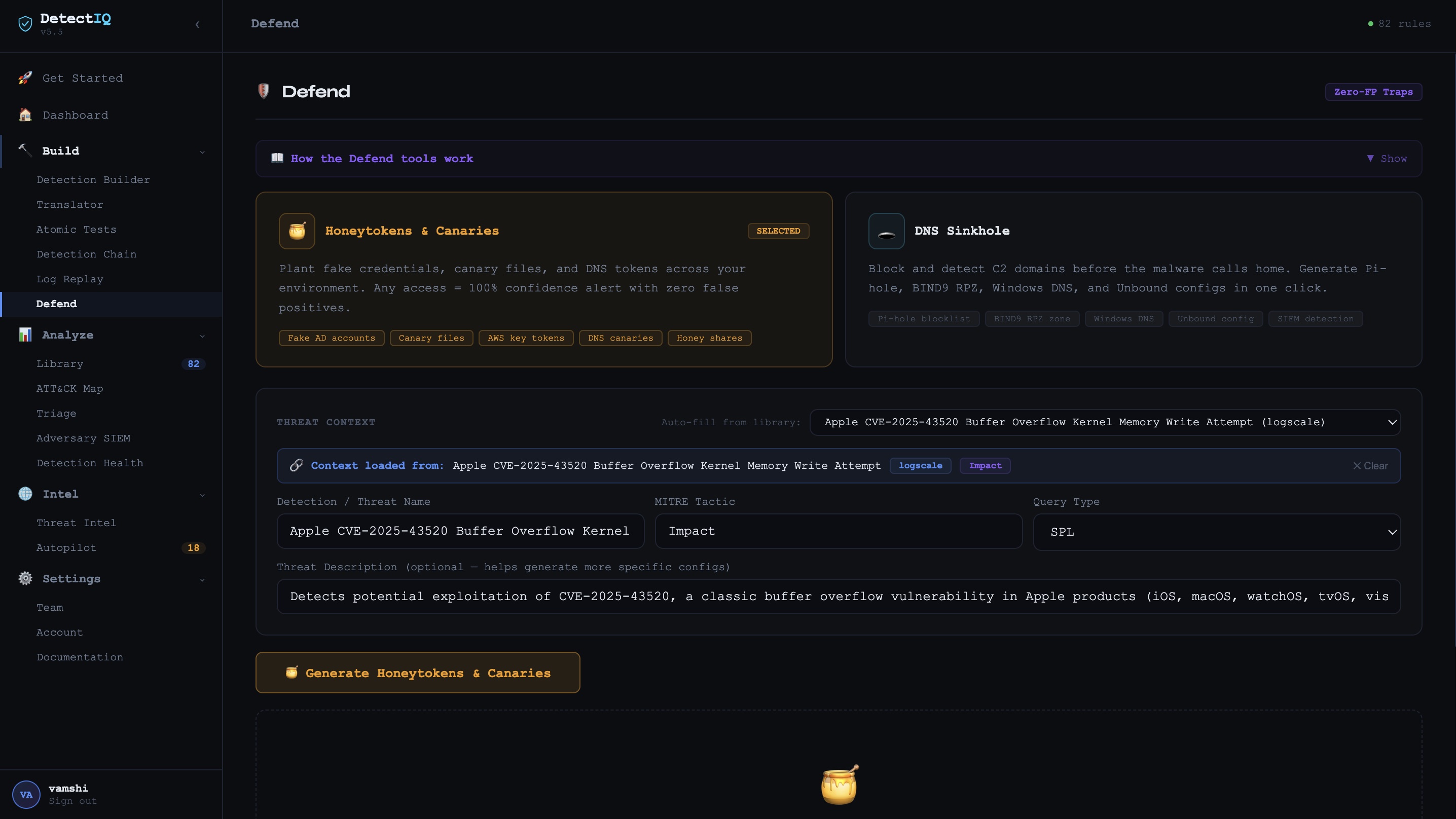The height and width of the screenshot is (819, 1456).
Task: Click the honey pot icon in Honeytokens card
Action: (x=297, y=231)
